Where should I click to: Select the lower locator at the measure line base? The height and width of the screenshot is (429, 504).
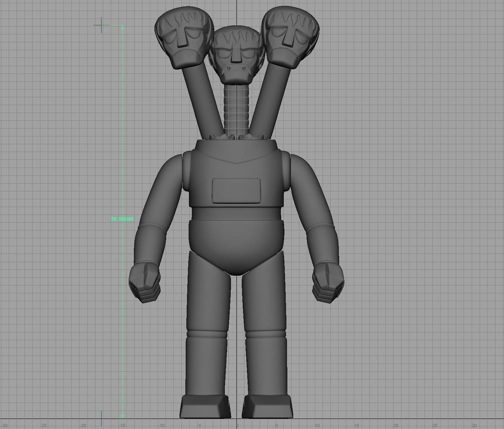tap(101, 418)
